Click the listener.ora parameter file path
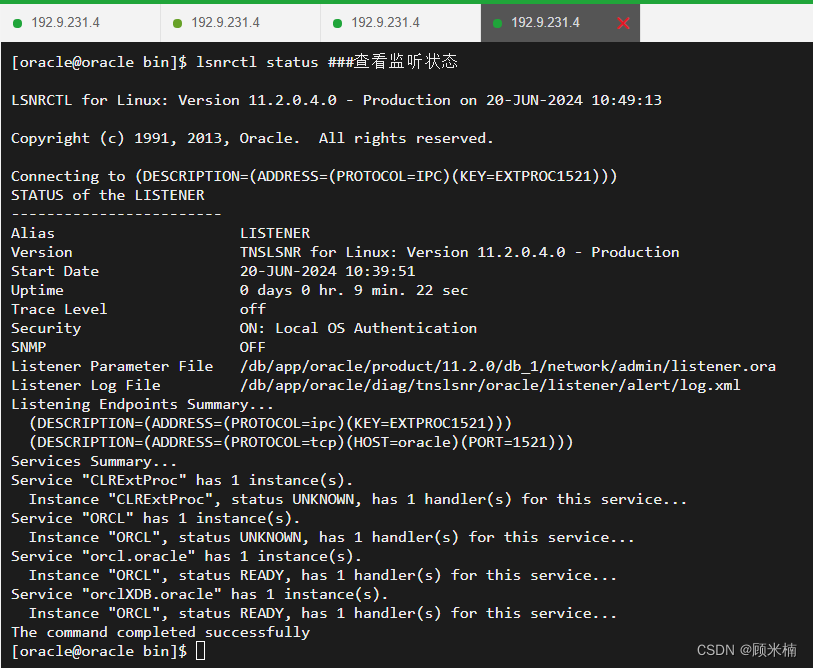The image size is (813, 668). coord(508,367)
